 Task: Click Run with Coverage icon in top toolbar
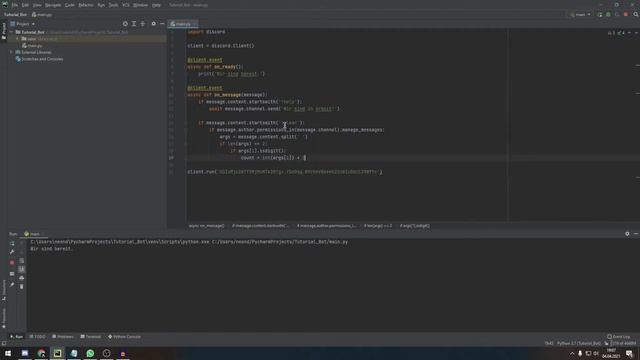617,15
